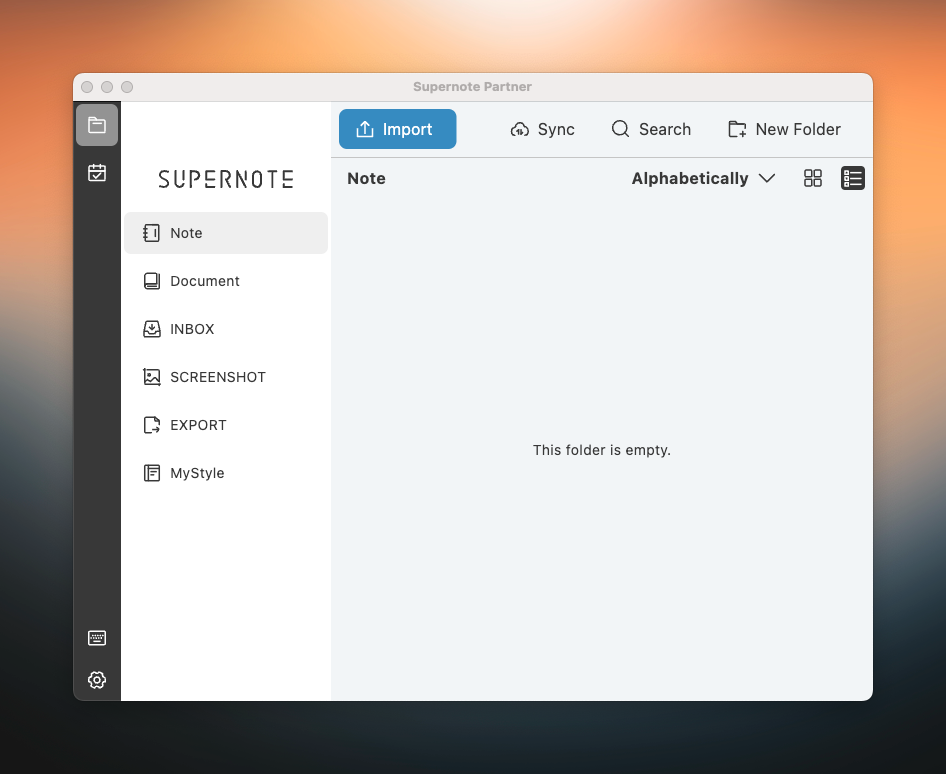
Task: Open the keyboard icon in dark sidebar
Action: point(97,638)
